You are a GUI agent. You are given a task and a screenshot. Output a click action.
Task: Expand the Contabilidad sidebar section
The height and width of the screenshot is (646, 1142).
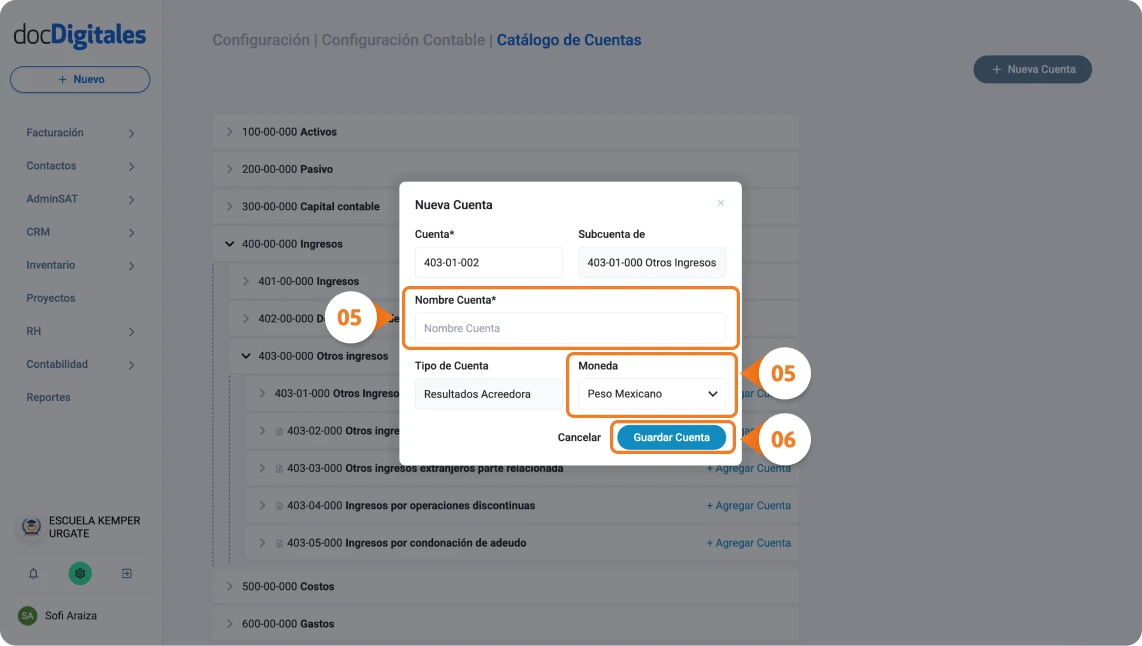click(x=60, y=363)
